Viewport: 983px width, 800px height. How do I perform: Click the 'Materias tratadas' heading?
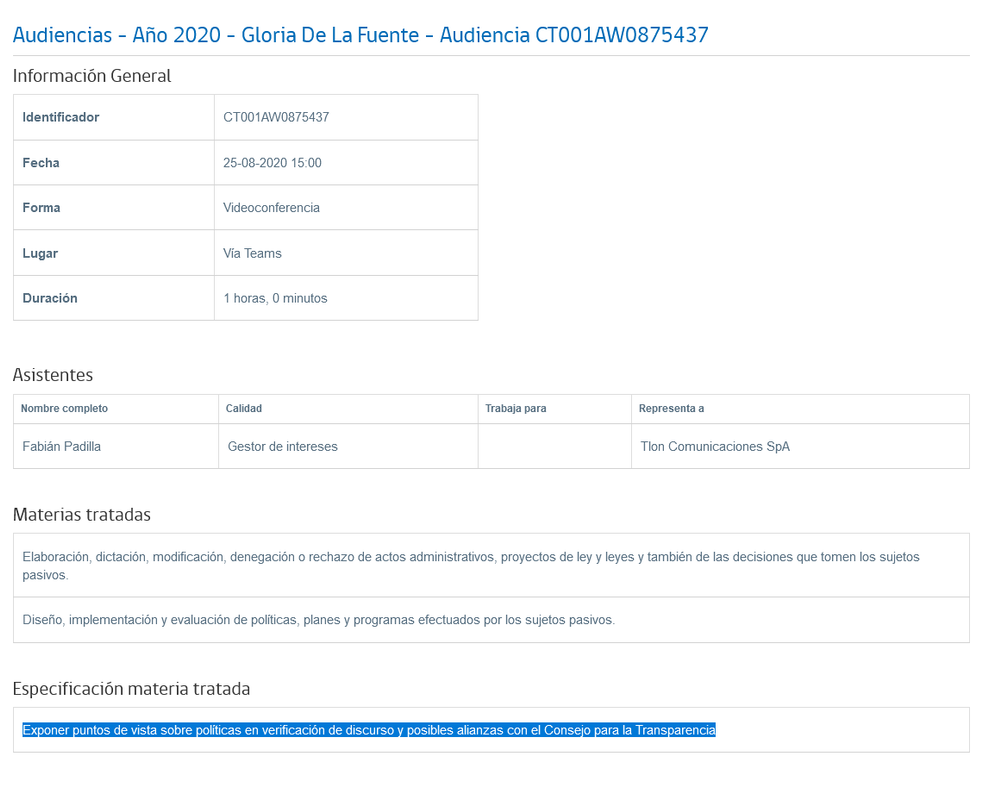[x=81, y=515]
